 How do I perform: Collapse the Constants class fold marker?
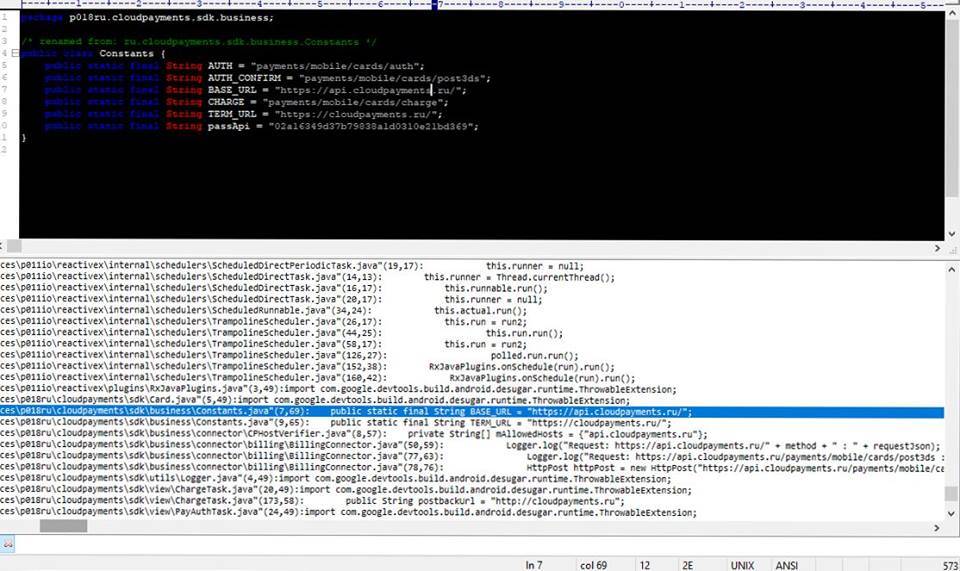(x=15, y=53)
